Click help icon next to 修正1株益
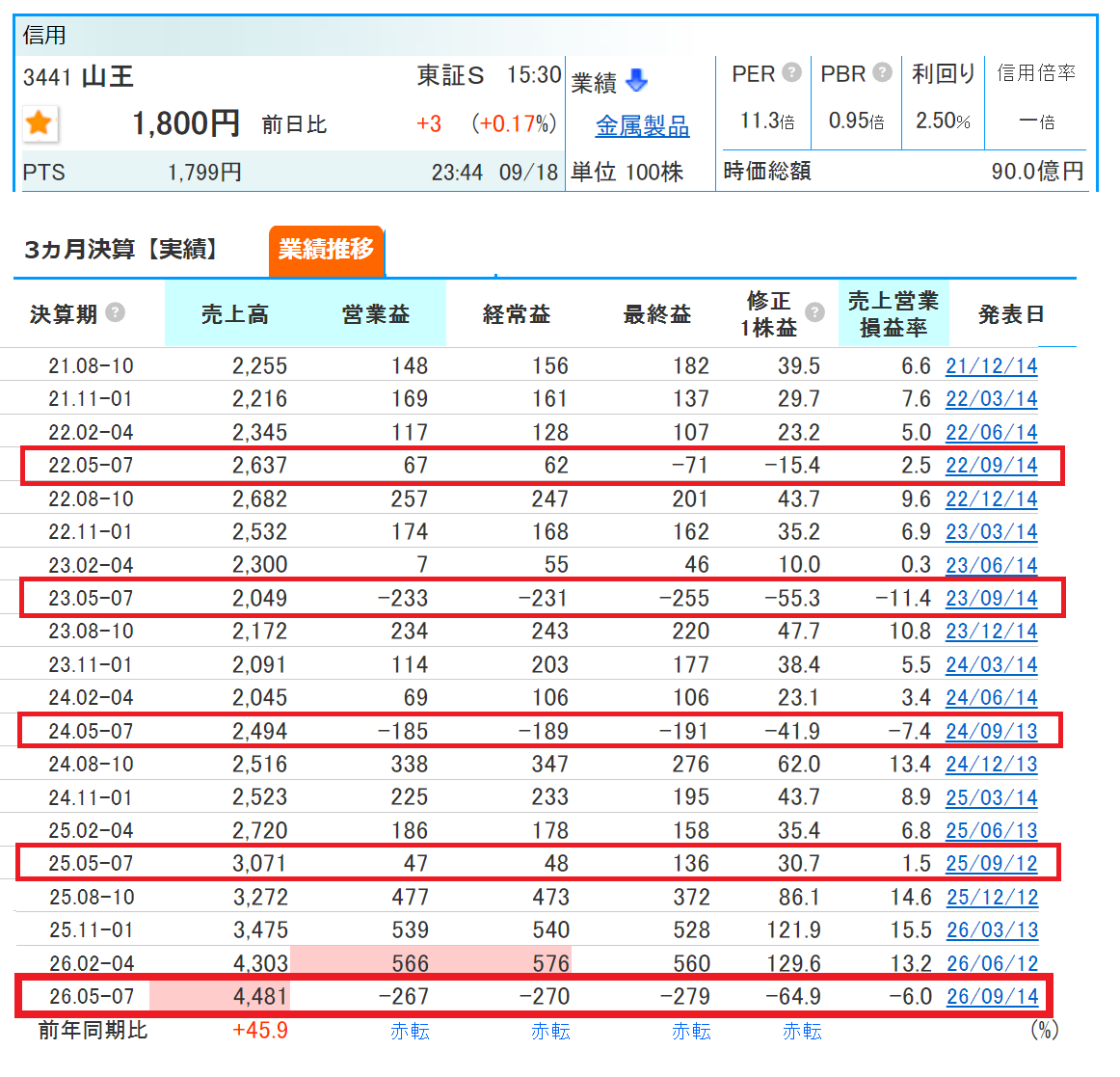1120x1077 pixels. 815,312
